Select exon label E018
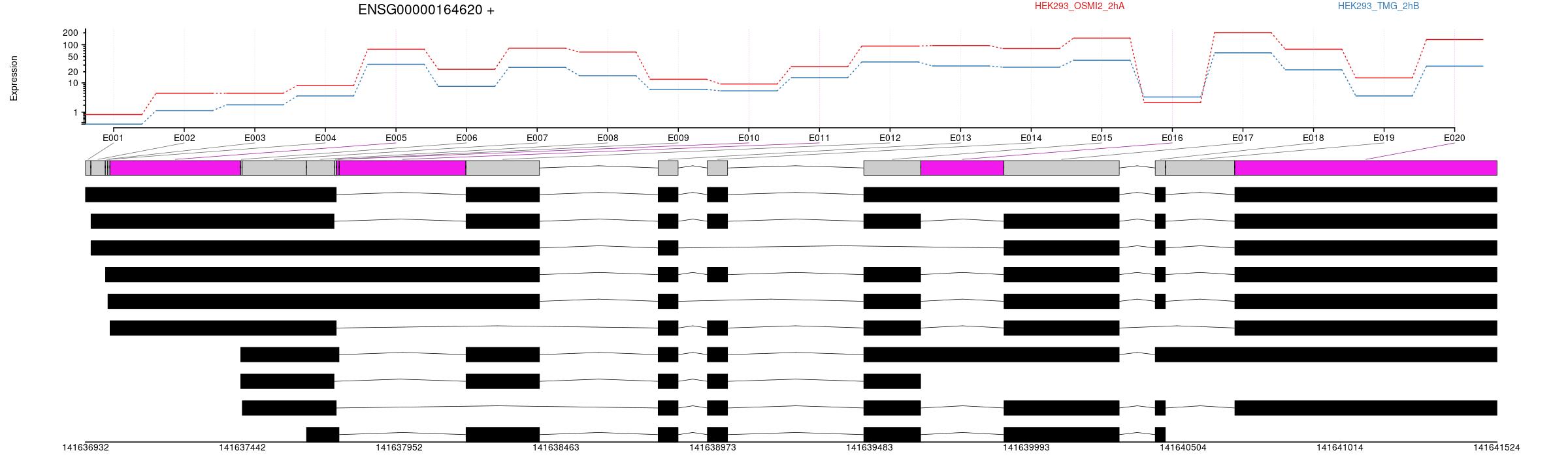Screen dimensions: 1568x457 coord(1313,138)
